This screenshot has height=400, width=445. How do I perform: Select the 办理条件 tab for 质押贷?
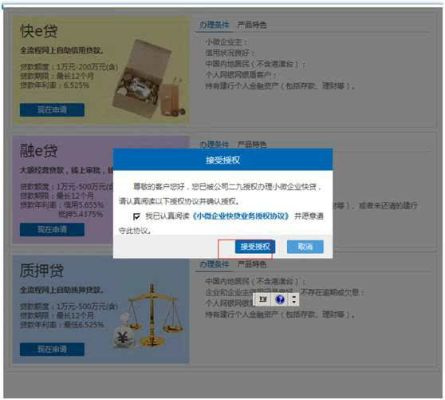click(x=214, y=264)
